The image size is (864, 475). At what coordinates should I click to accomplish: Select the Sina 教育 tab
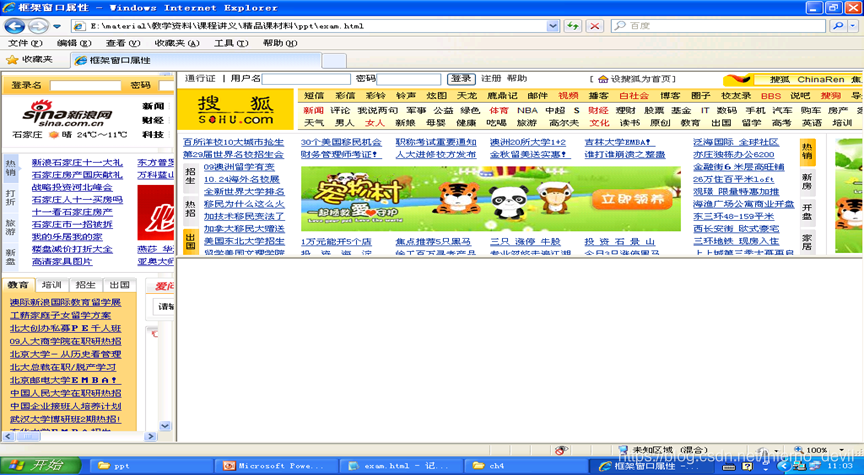click(18, 285)
